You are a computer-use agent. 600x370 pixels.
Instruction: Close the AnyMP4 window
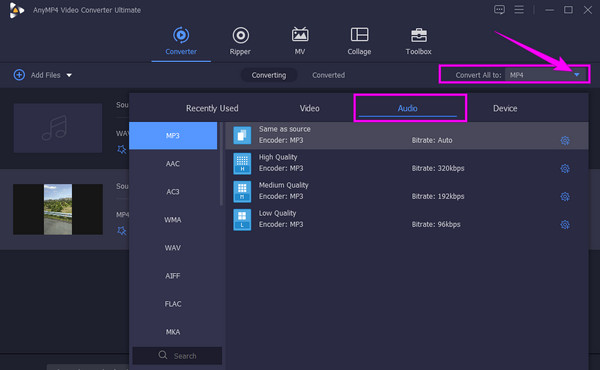pyautogui.click(x=588, y=10)
